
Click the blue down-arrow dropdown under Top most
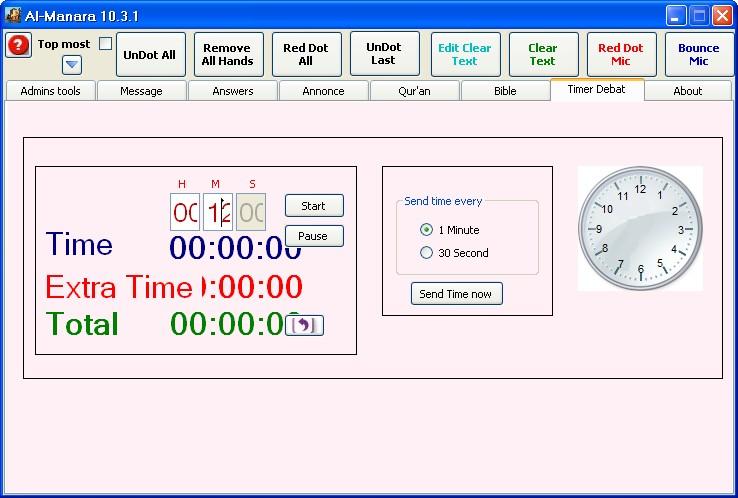[x=72, y=65]
